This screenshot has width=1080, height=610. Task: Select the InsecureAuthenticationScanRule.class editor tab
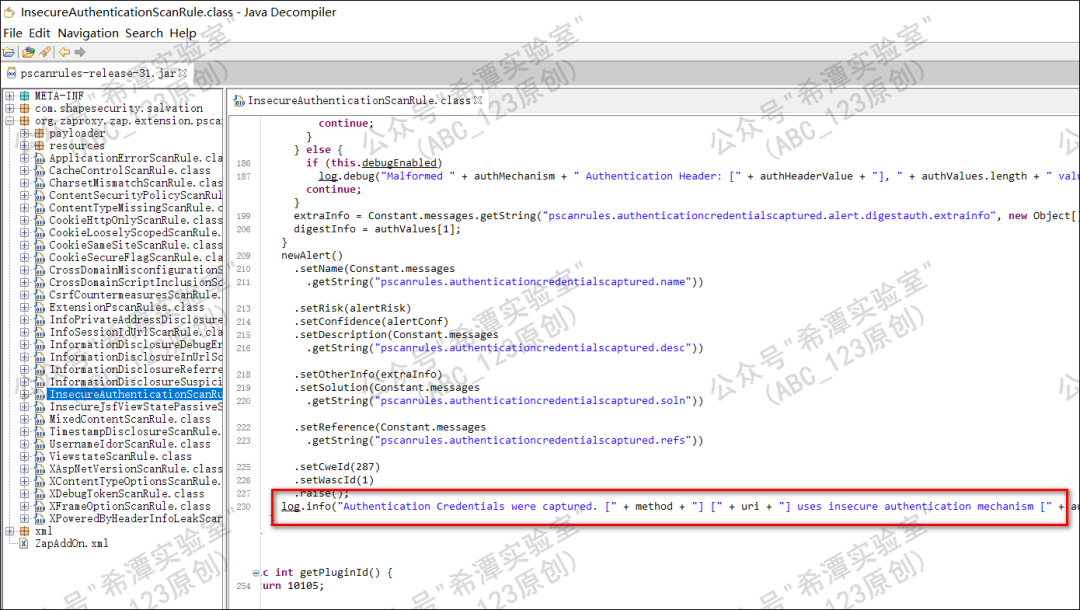click(359, 101)
